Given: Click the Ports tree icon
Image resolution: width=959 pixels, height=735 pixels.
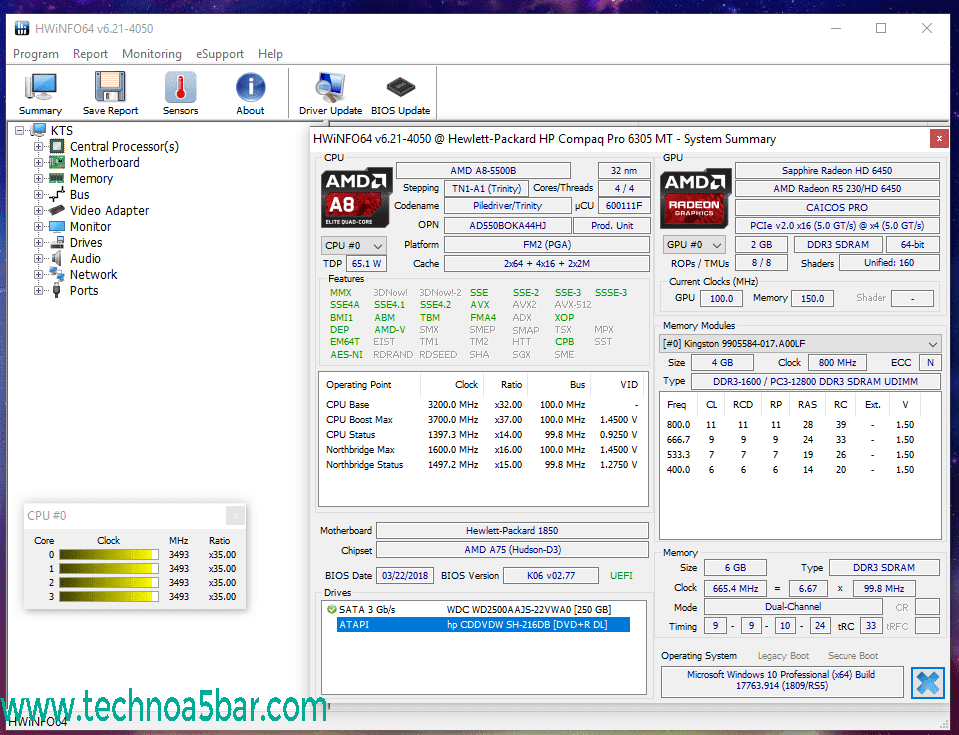Looking at the screenshot, I should [56, 290].
